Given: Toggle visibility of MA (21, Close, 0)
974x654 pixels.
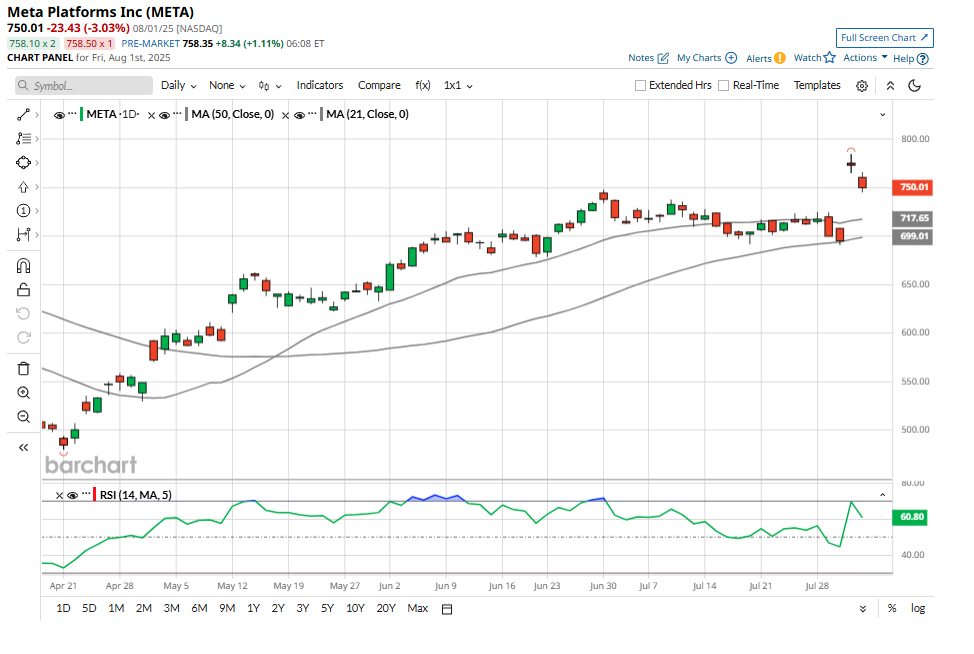Looking at the screenshot, I should (x=299, y=116).
